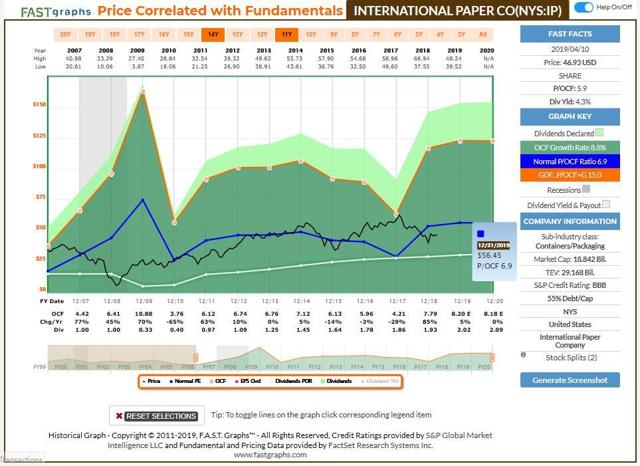Image resolution: width=640 pixels, height=466 pixels.
Task: Select the 5Y time range tab
Action: pos(419,35)
